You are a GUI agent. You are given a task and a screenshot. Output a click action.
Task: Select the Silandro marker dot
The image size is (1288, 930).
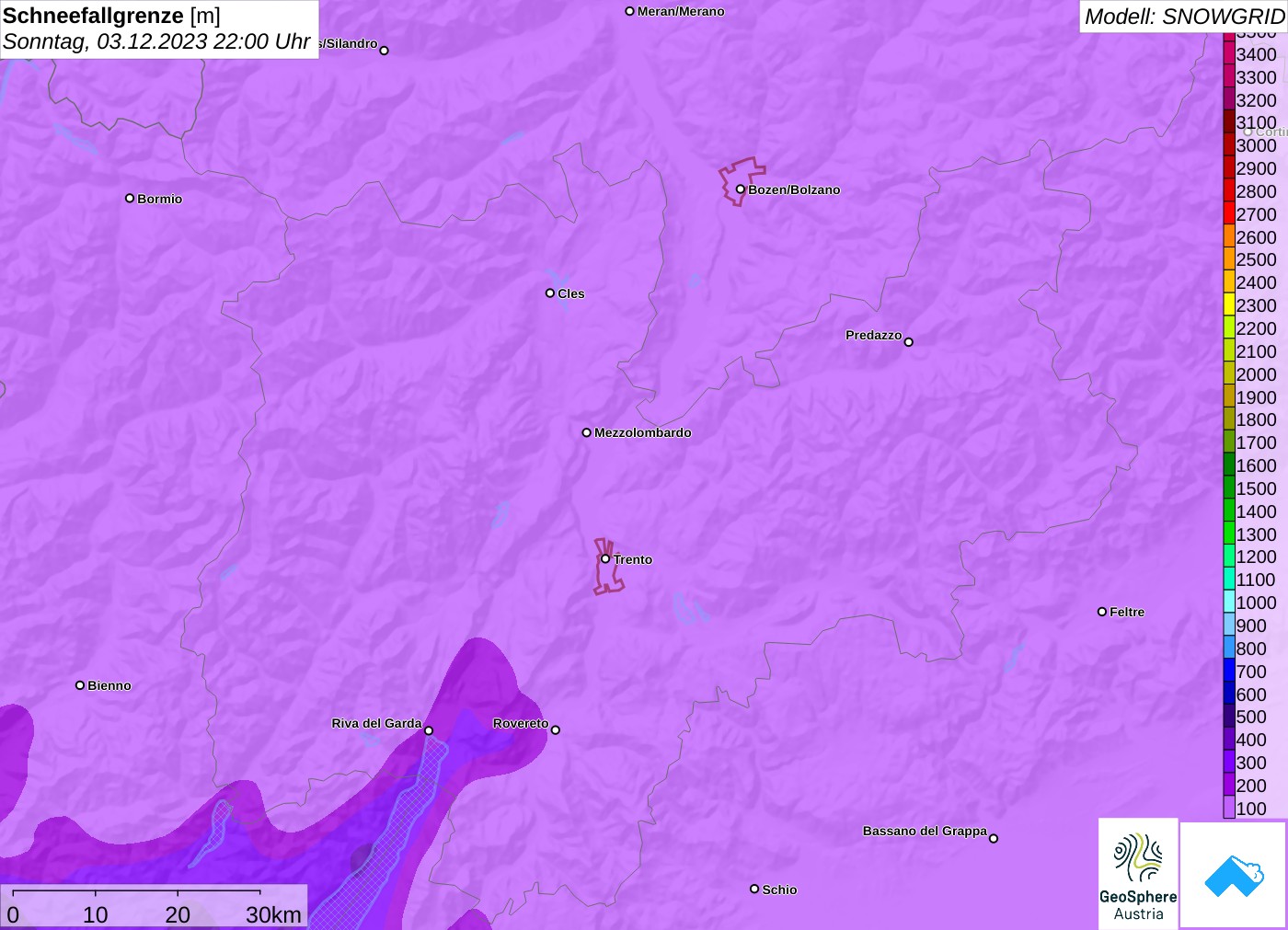(x=384, y=51)
